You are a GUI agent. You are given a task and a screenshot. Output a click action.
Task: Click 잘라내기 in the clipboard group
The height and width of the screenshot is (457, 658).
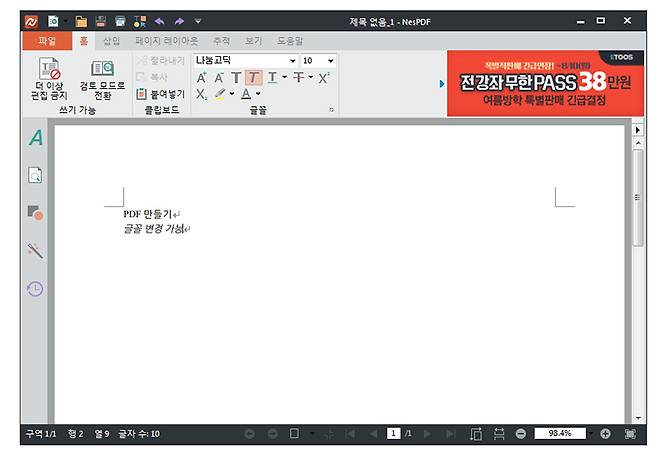pyautogui.click(x=161, y=61)
